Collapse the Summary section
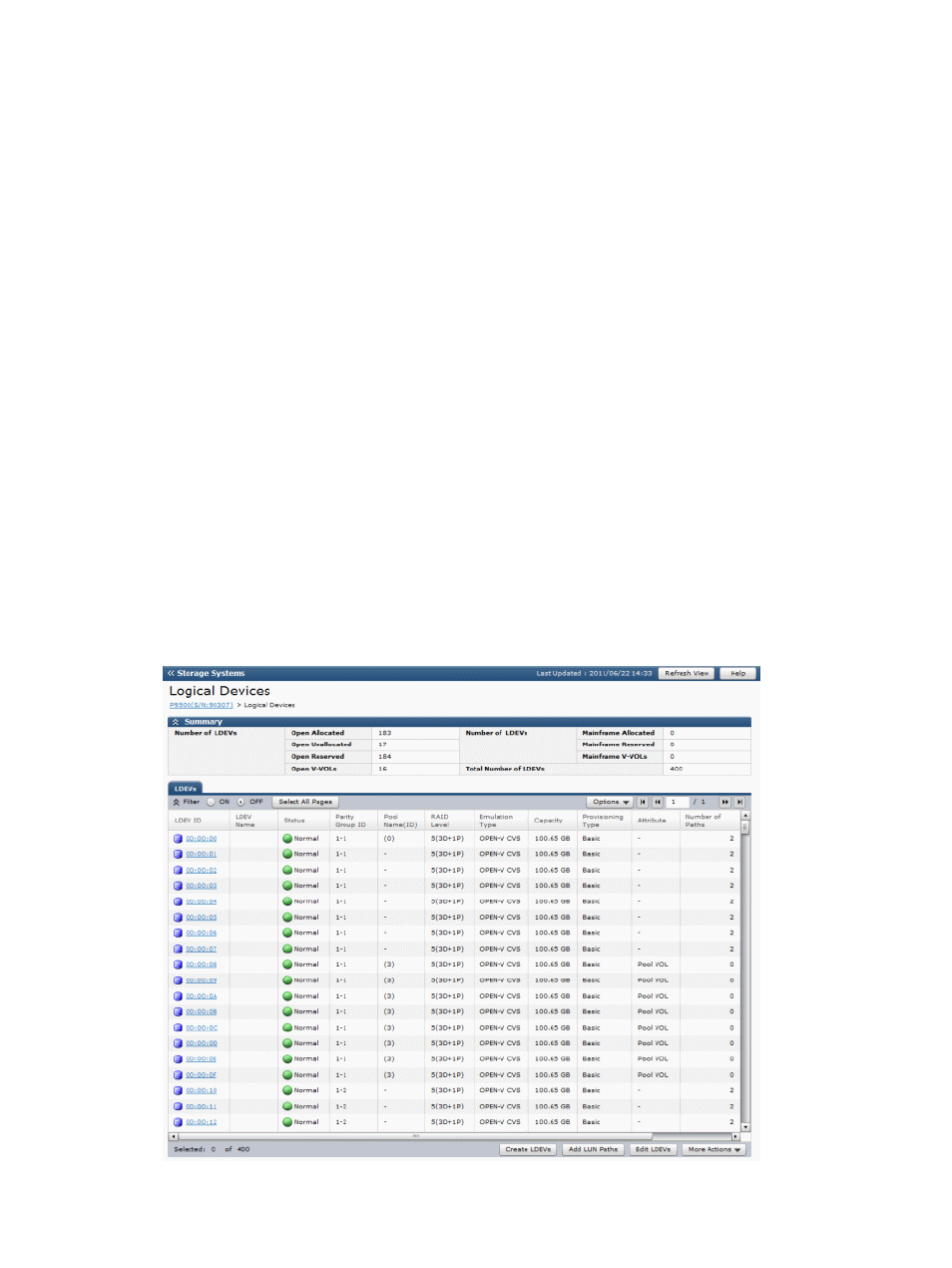This screenshot has height=1268, width=952. click(176, 722)
